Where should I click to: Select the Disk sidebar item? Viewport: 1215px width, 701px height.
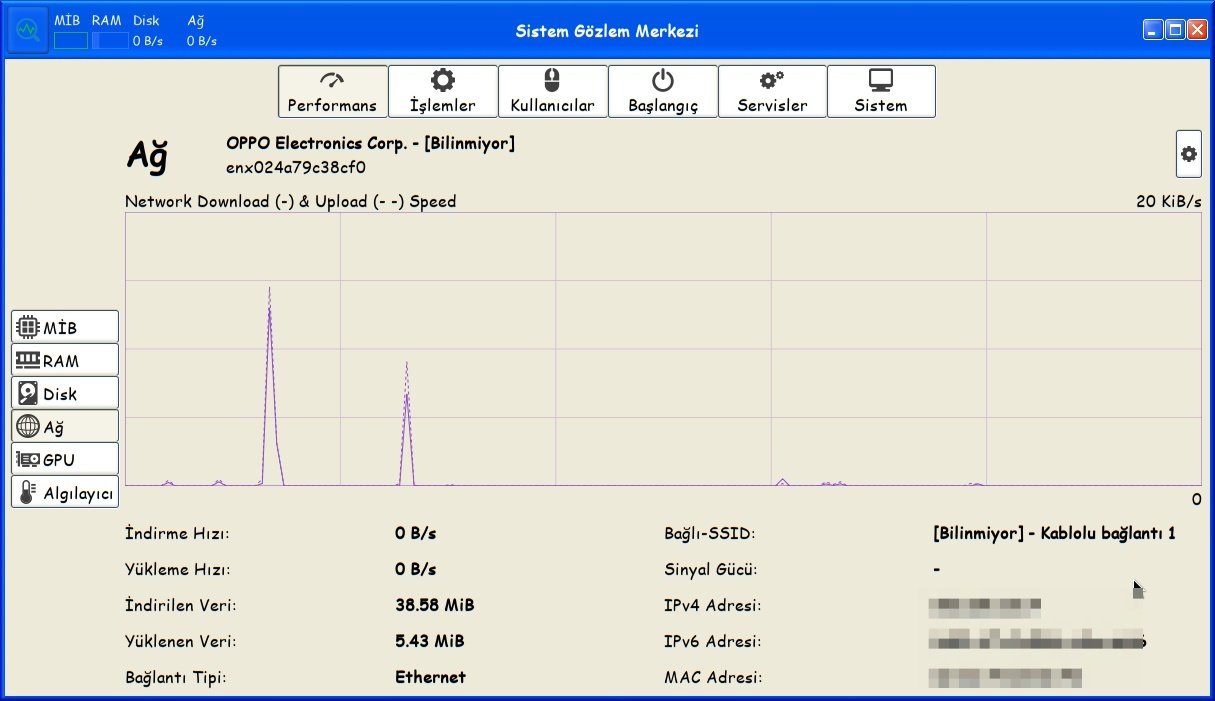click(x=65, y=393)
